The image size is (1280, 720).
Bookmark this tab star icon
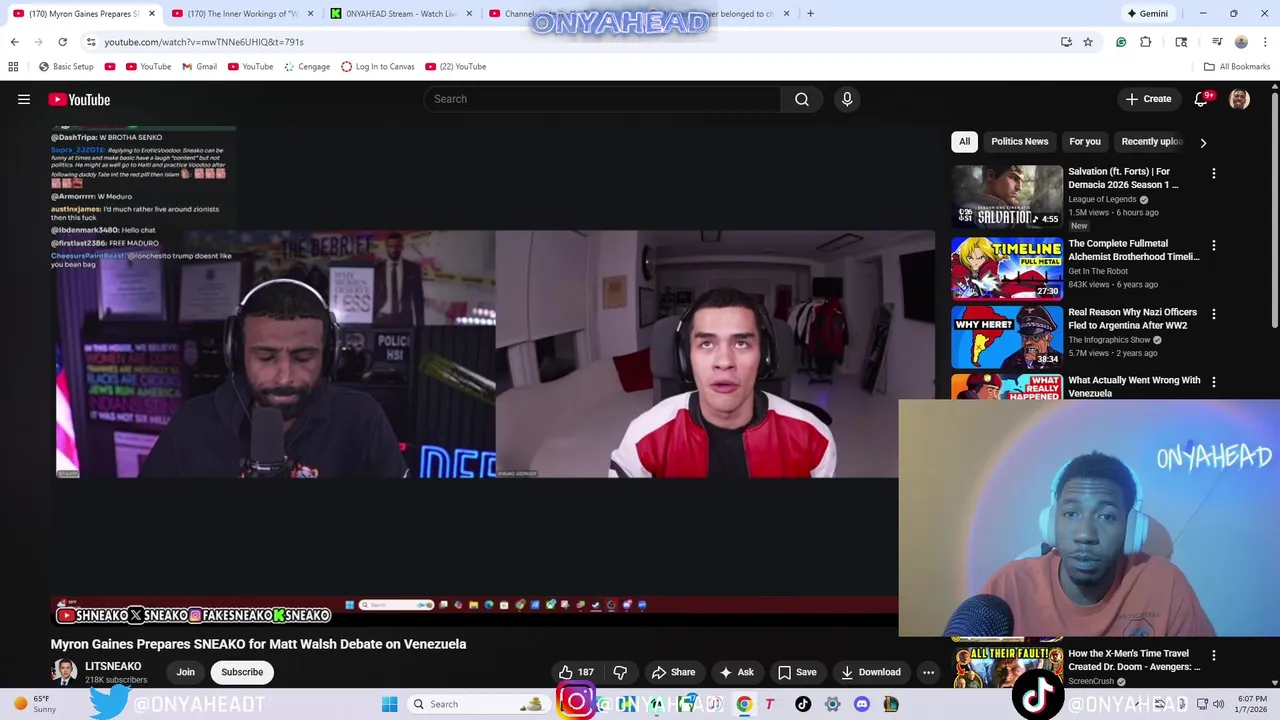[1087, 42]
